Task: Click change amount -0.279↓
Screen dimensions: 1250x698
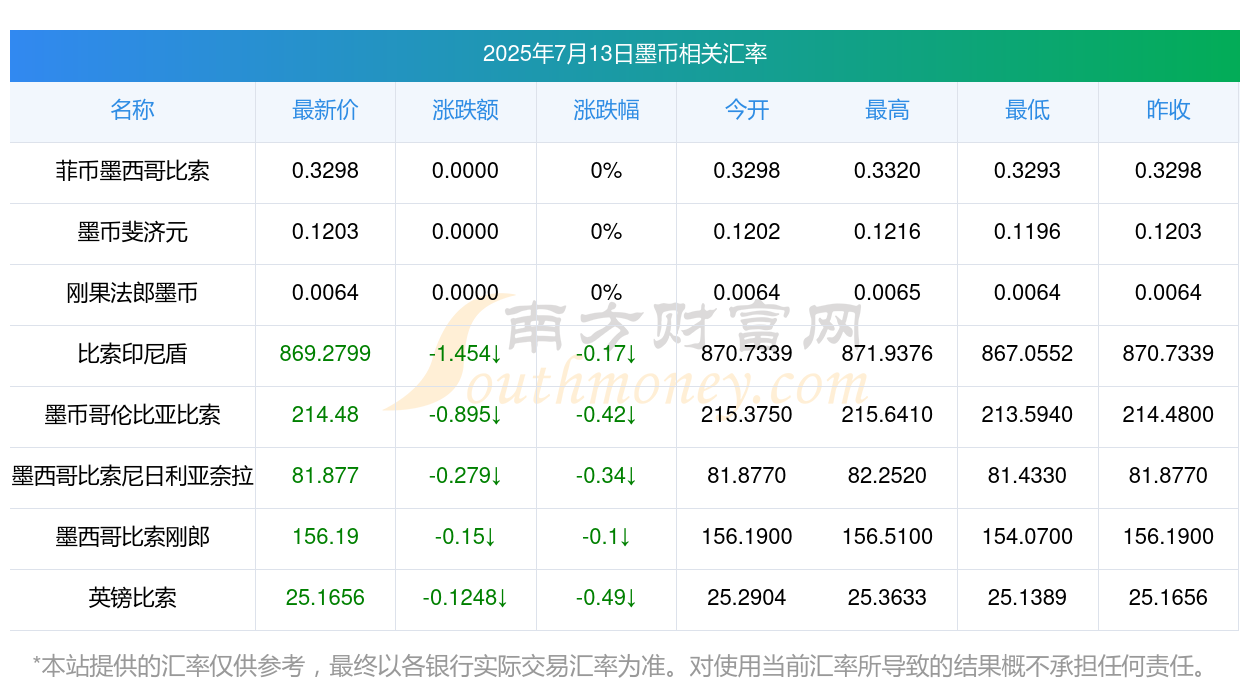Action: [465, 476]
